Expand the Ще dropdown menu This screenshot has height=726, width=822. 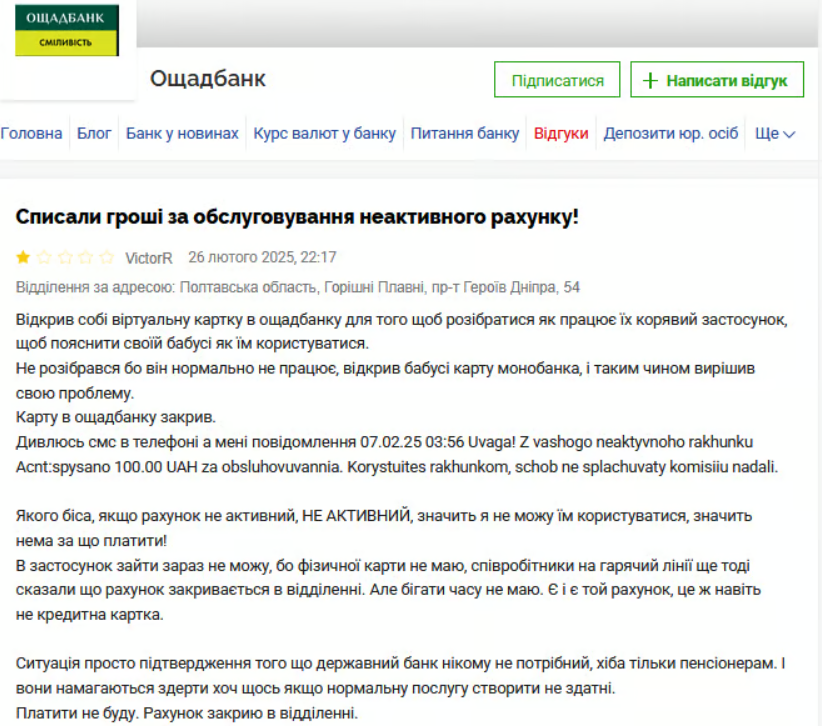tap(775, 133)
